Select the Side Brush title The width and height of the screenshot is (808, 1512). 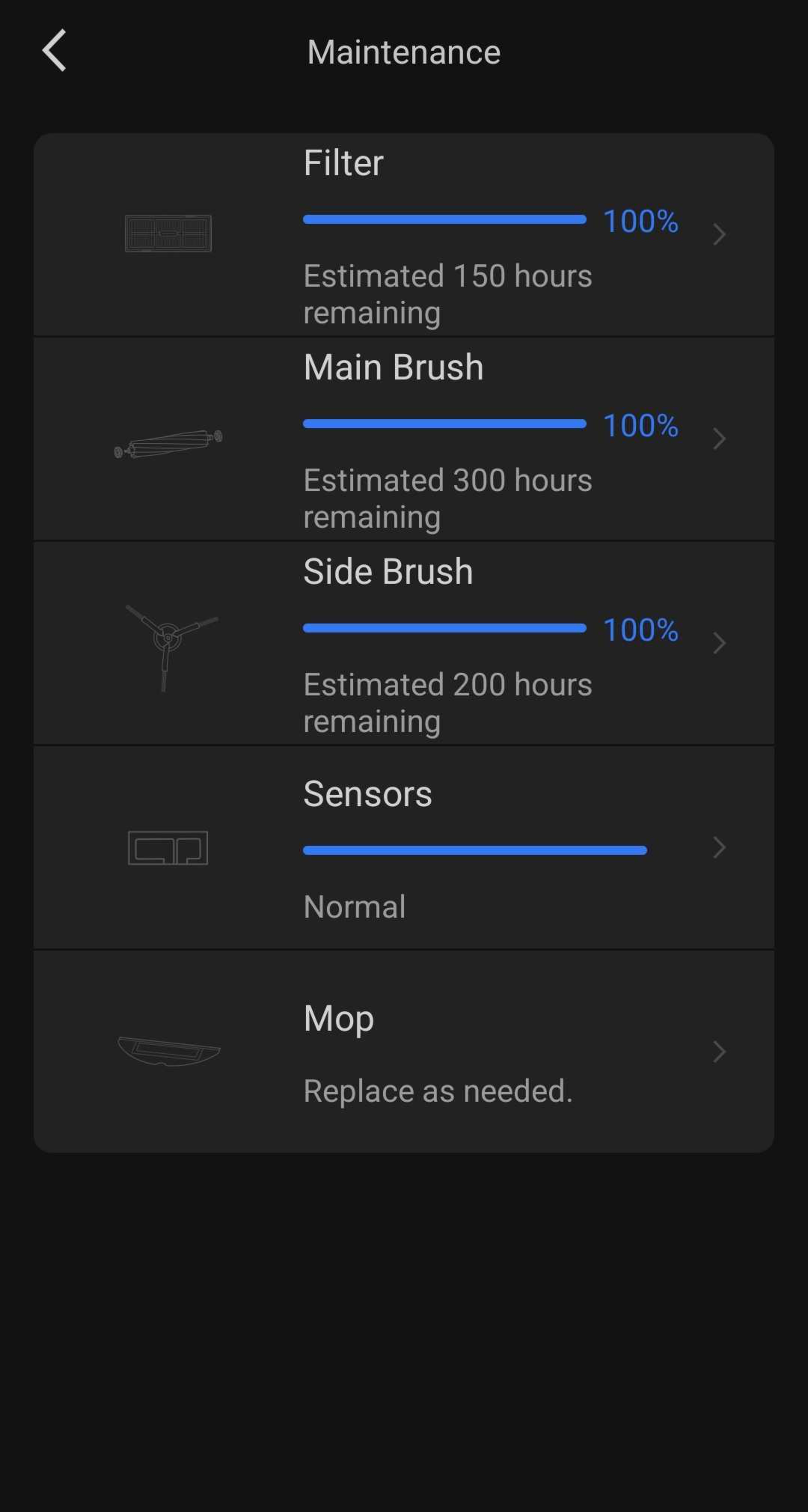click(388, 572)
